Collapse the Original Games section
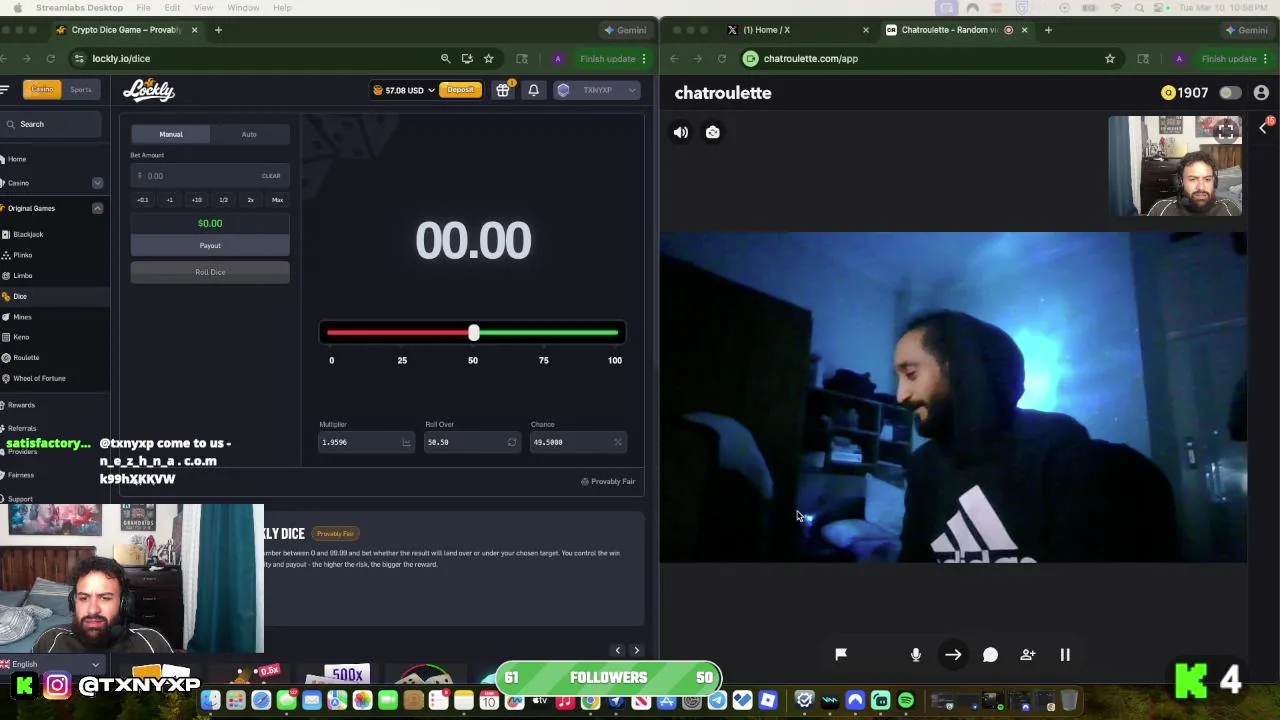 click(97, 208)
